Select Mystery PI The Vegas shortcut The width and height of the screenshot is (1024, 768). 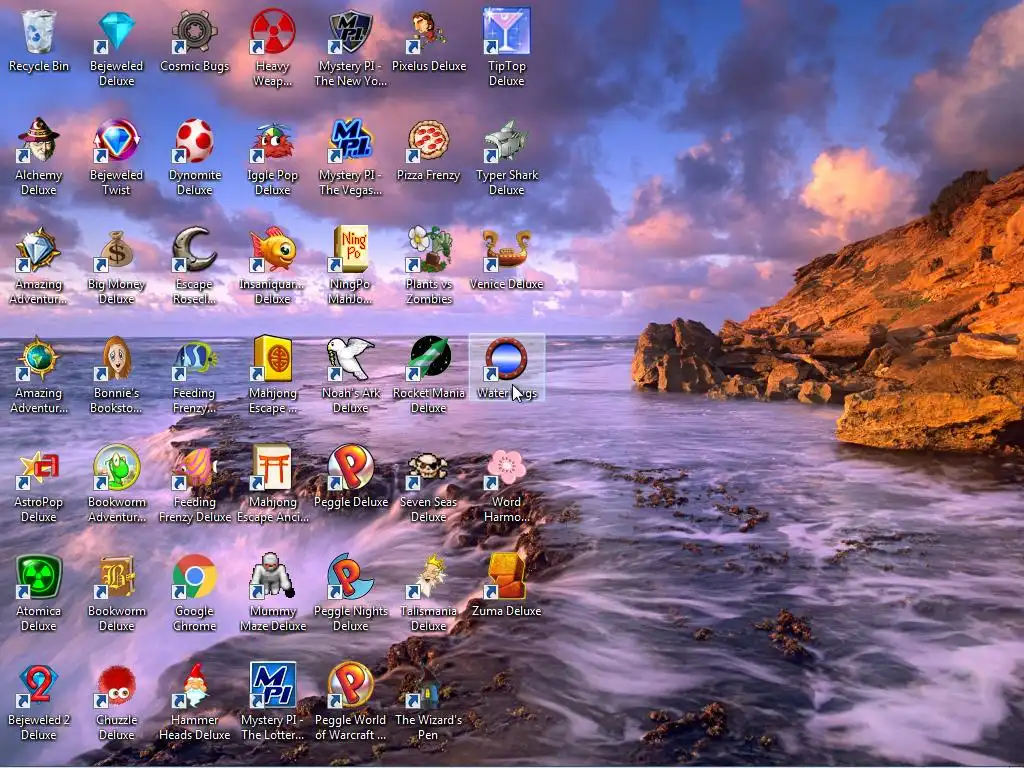pyautogui.click(x=350, y=140)
